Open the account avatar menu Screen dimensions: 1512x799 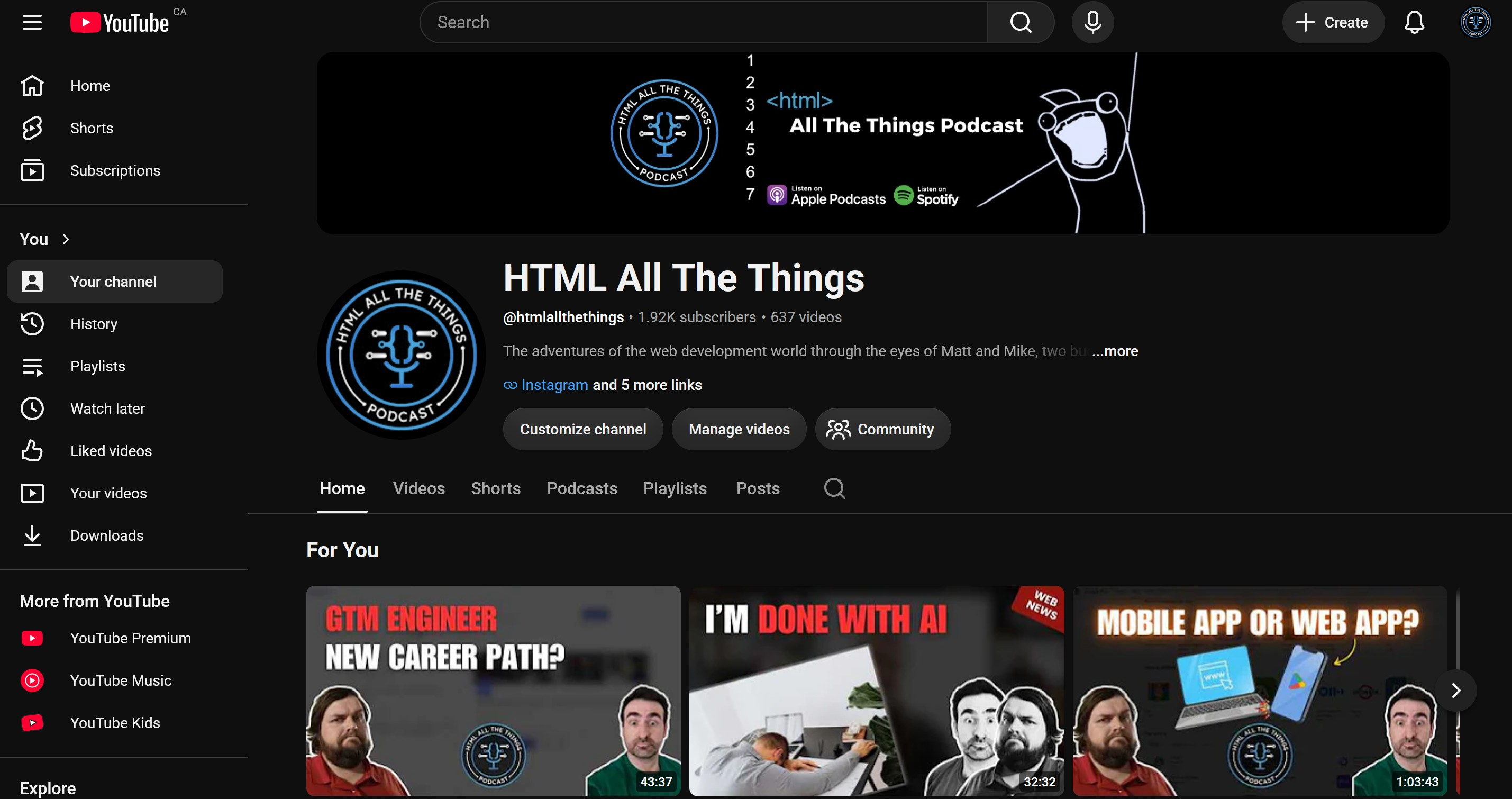pyautogui.click(x=1475, y=22)
